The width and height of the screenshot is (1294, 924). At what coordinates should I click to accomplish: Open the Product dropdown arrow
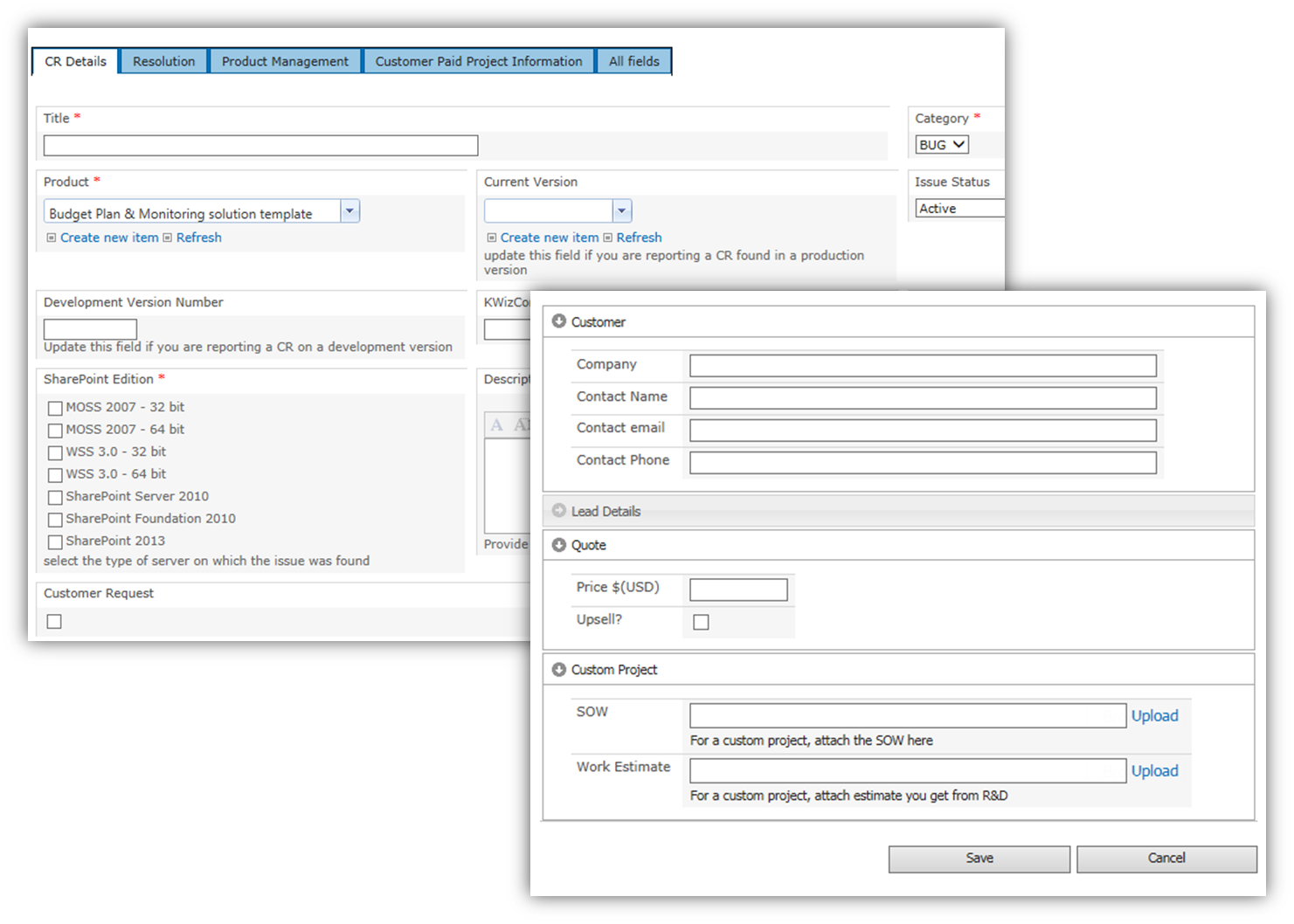(x=349, y=210)
